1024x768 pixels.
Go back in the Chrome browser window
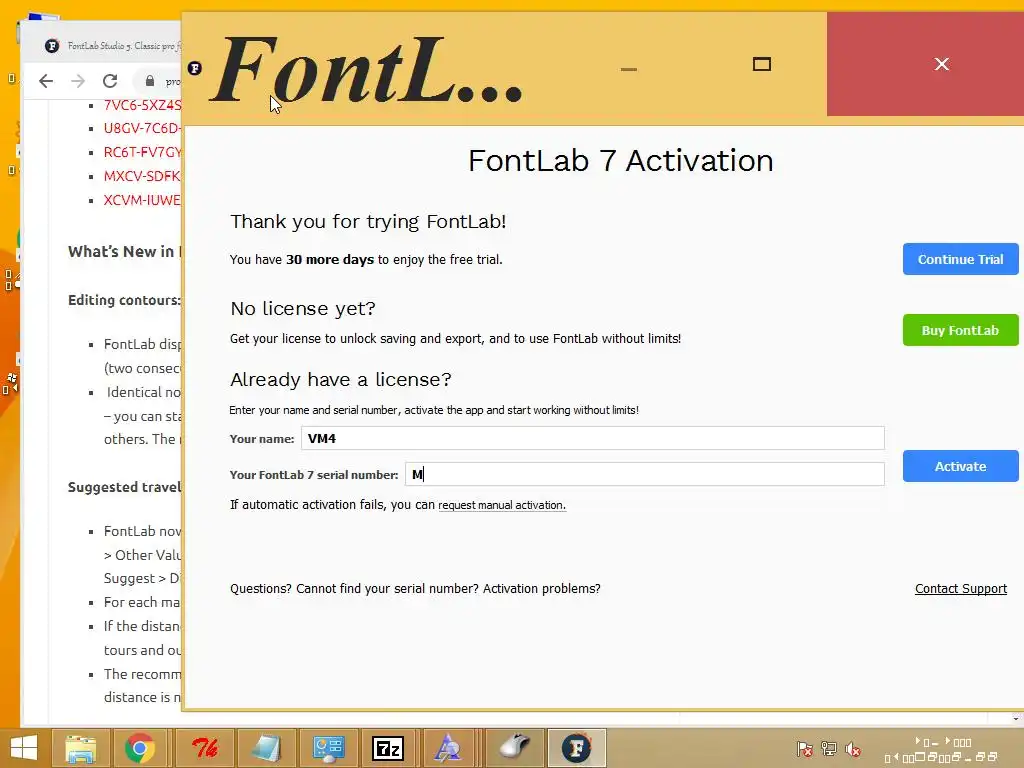coord(46,81)
